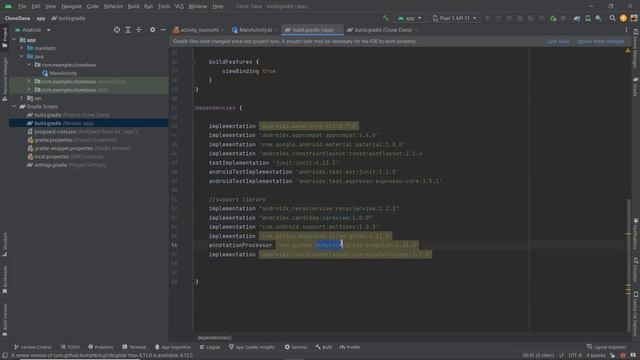Open the VCS menu

179,6
